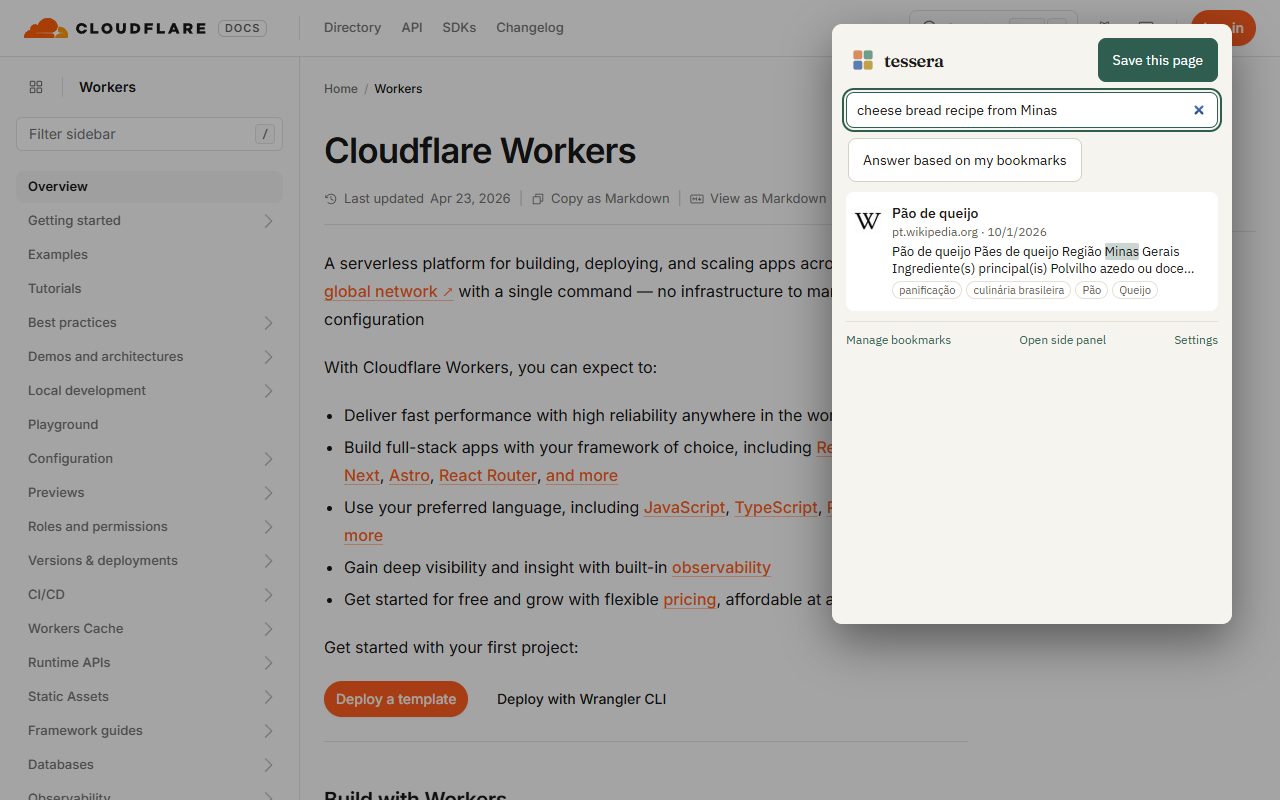The image size is (1280, 800).
Task: Click View as Markdown icon
Action: click(697, 199)
